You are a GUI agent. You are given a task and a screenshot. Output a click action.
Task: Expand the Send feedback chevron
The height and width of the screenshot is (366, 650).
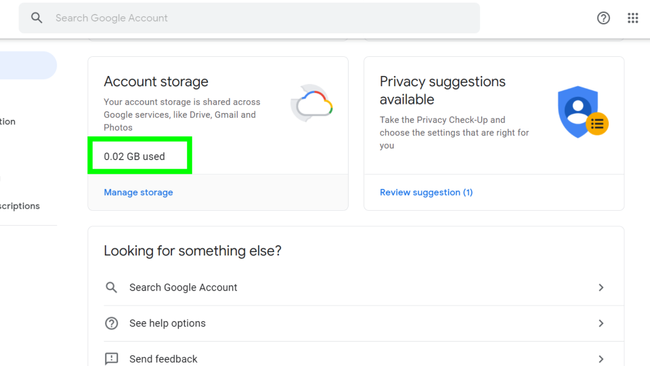(601, 359)
